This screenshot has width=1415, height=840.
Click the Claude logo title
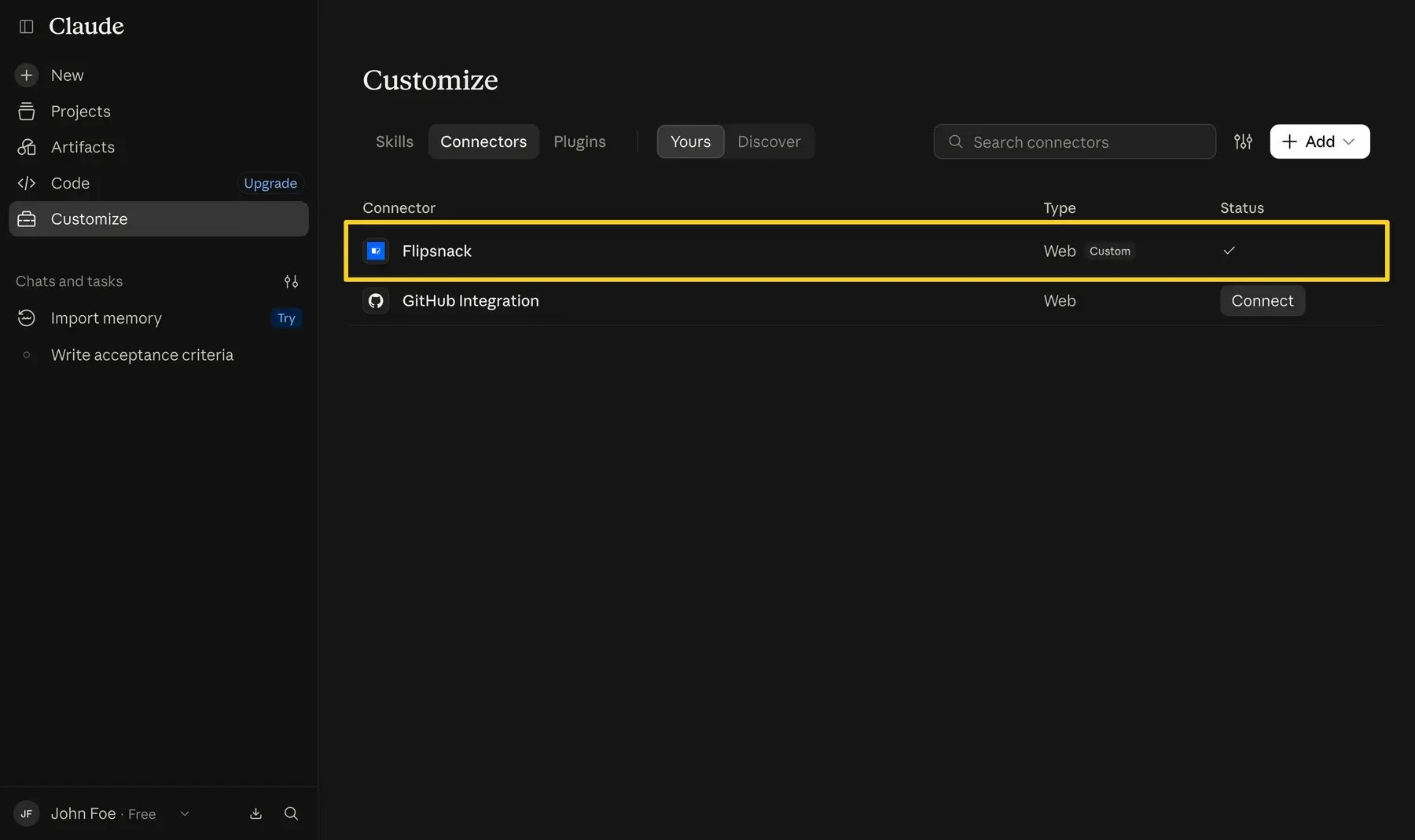click(x=86, y=26)
